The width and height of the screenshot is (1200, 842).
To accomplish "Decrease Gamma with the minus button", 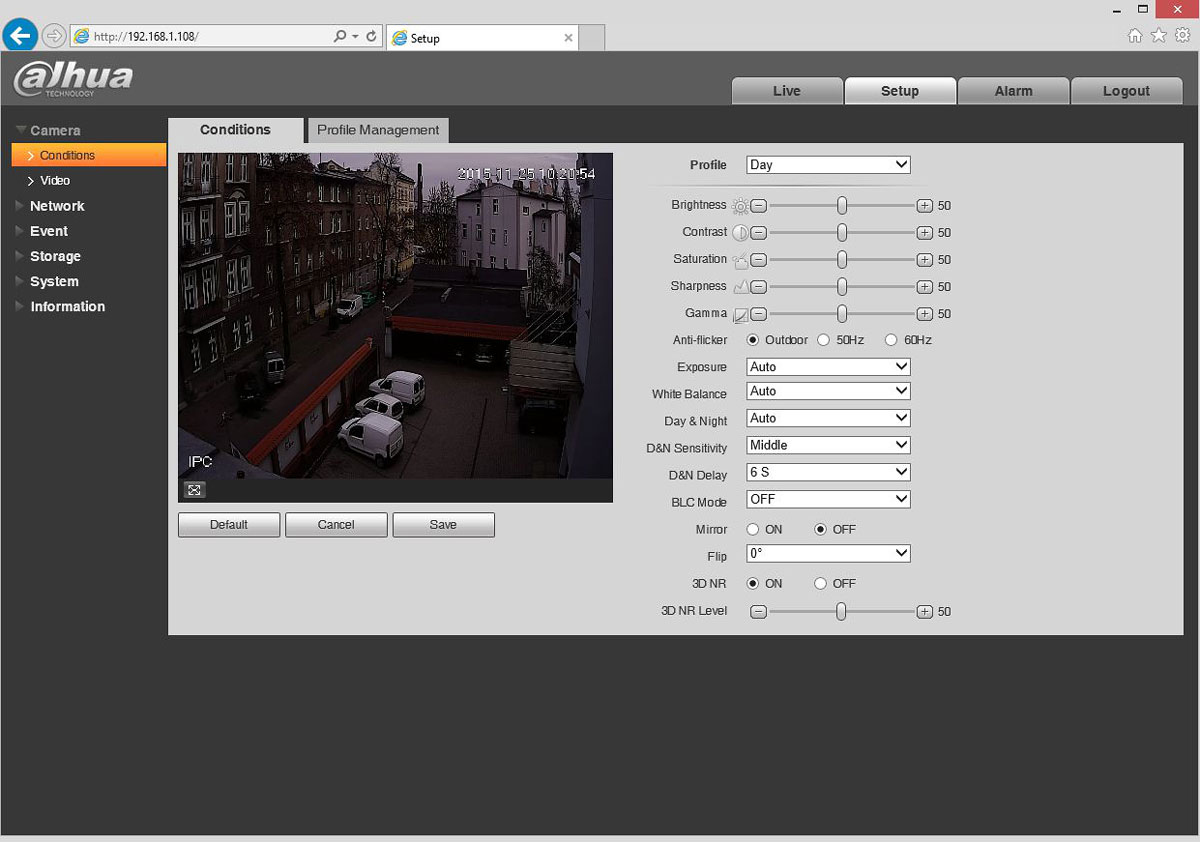I will [758, 314].
